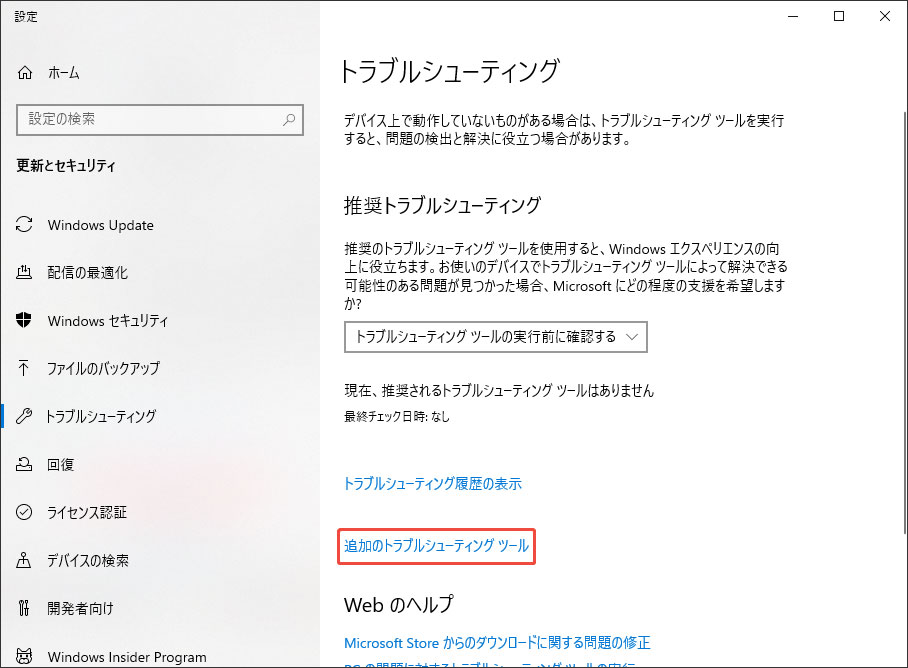Click the Web のヘルプ heading
Image resolution: width=908 pixels, height=668 pixels.
(x=398, y=605)
